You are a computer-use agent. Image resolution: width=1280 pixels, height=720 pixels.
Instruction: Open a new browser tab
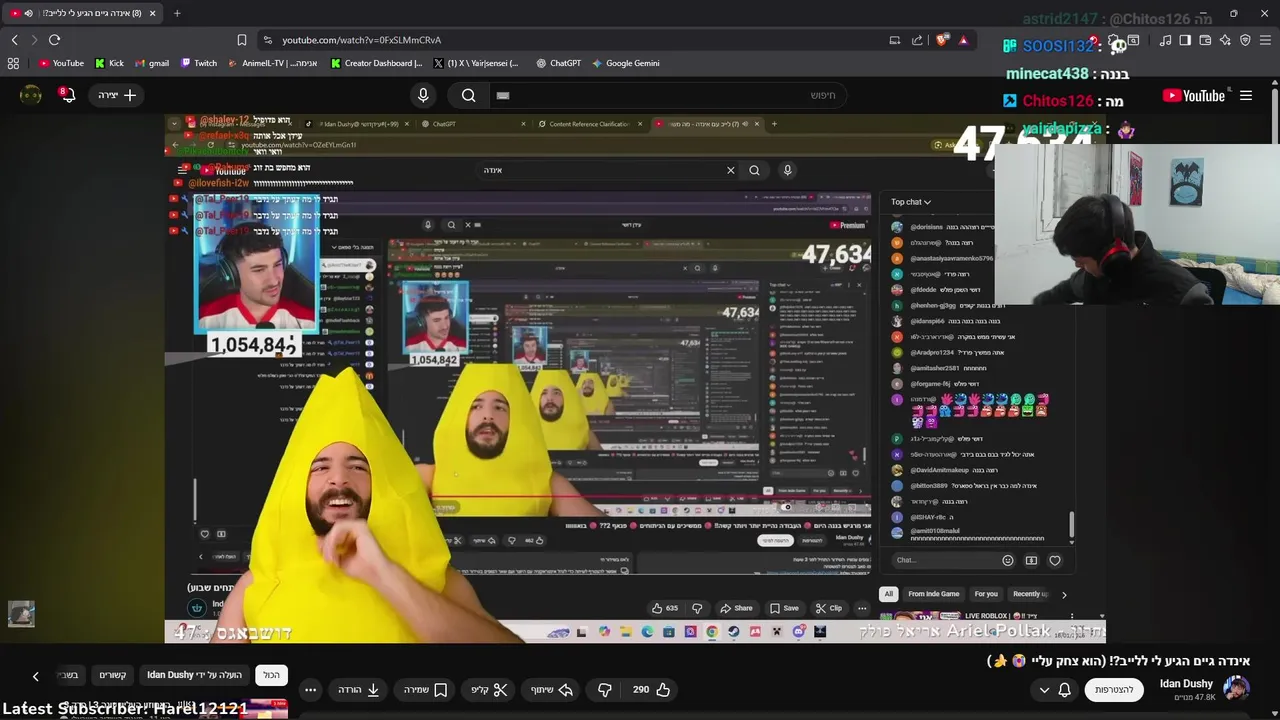point(177,13)
